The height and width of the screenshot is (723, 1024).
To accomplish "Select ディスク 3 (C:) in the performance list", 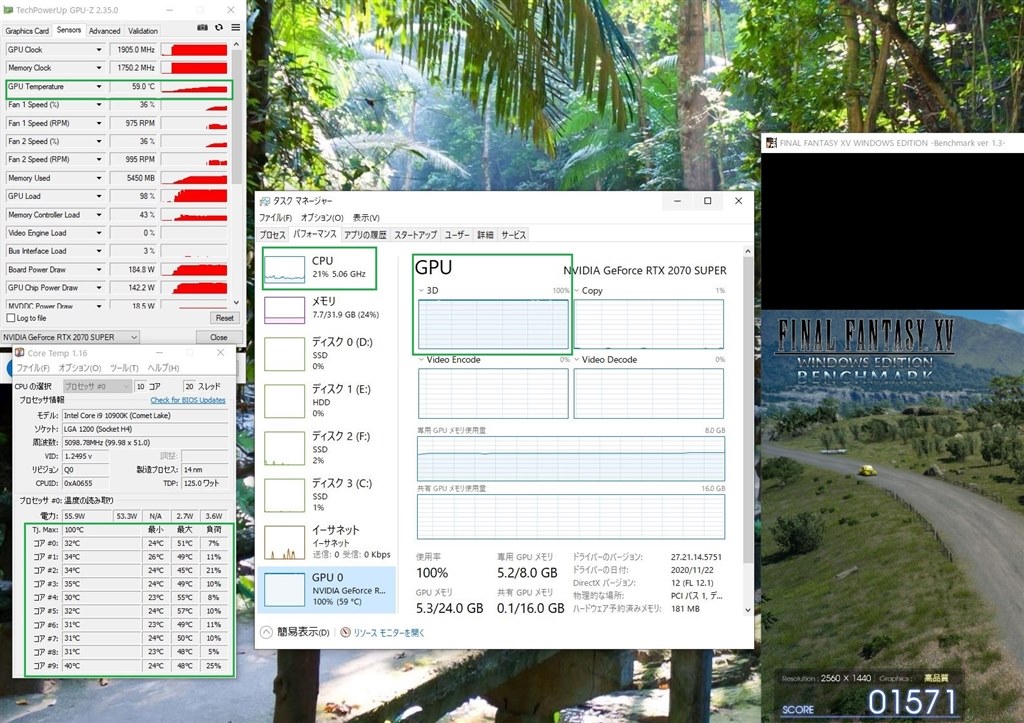I will [327, 494].
